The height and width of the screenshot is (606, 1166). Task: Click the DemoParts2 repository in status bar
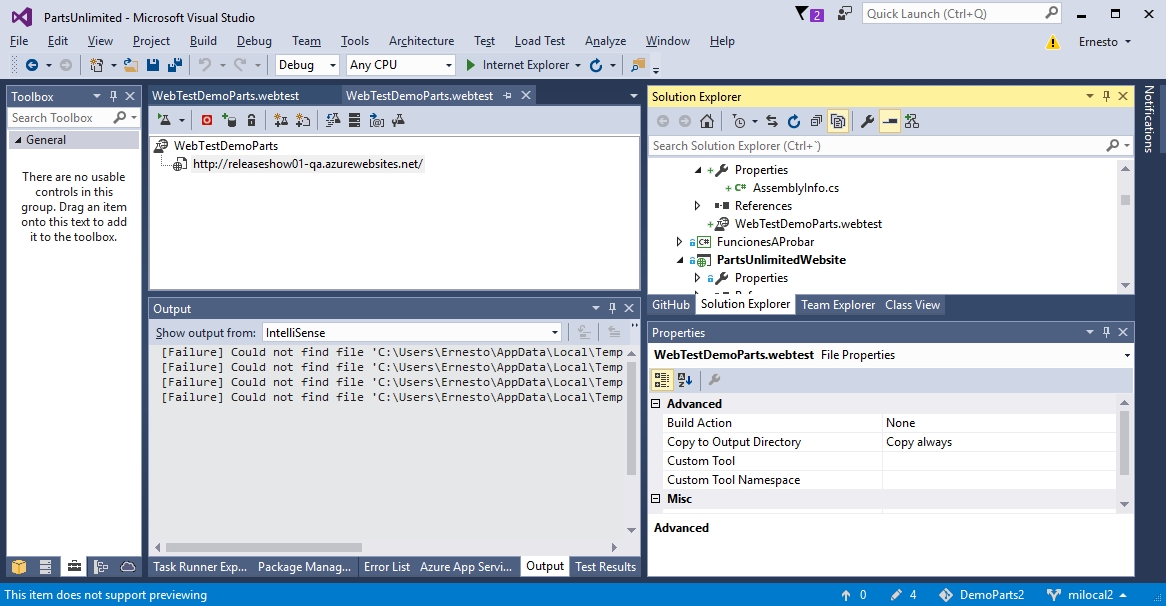tap(982, 595)
